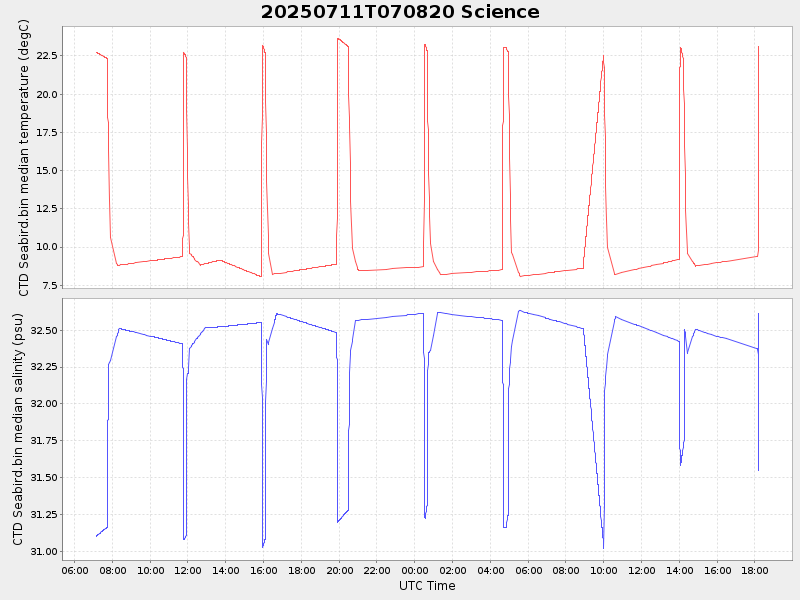This screenshot has width=800, height=600.
Task: Click the 31.75 salinity tick label
Action: point(44,440)
